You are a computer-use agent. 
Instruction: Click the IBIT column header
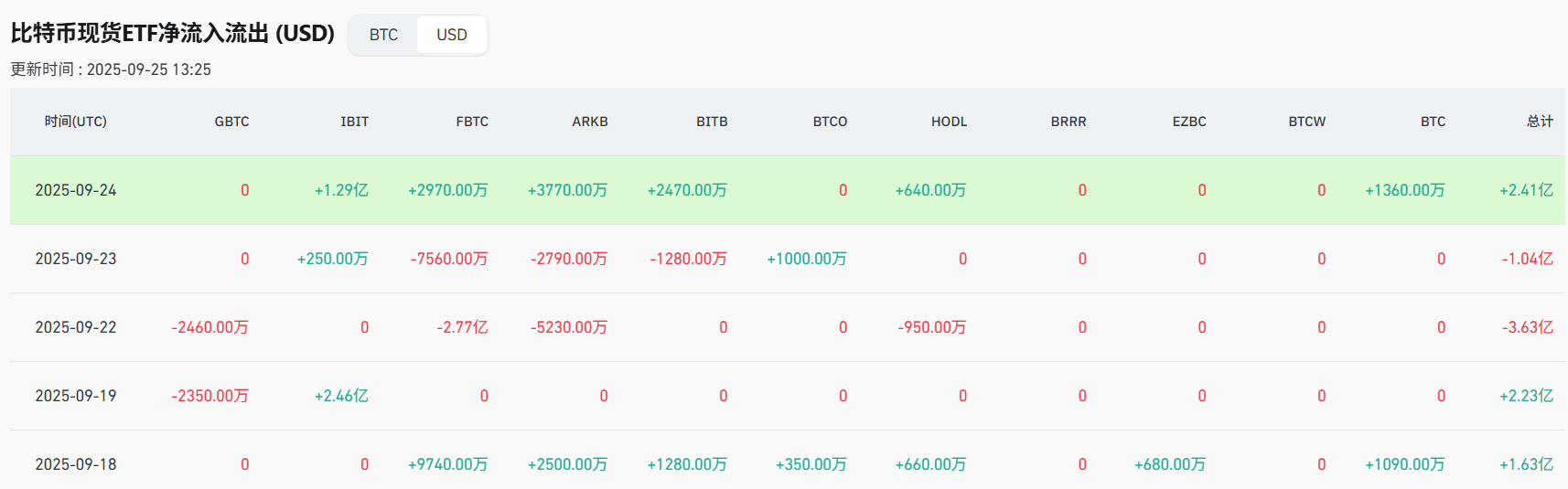pos(354,122)
